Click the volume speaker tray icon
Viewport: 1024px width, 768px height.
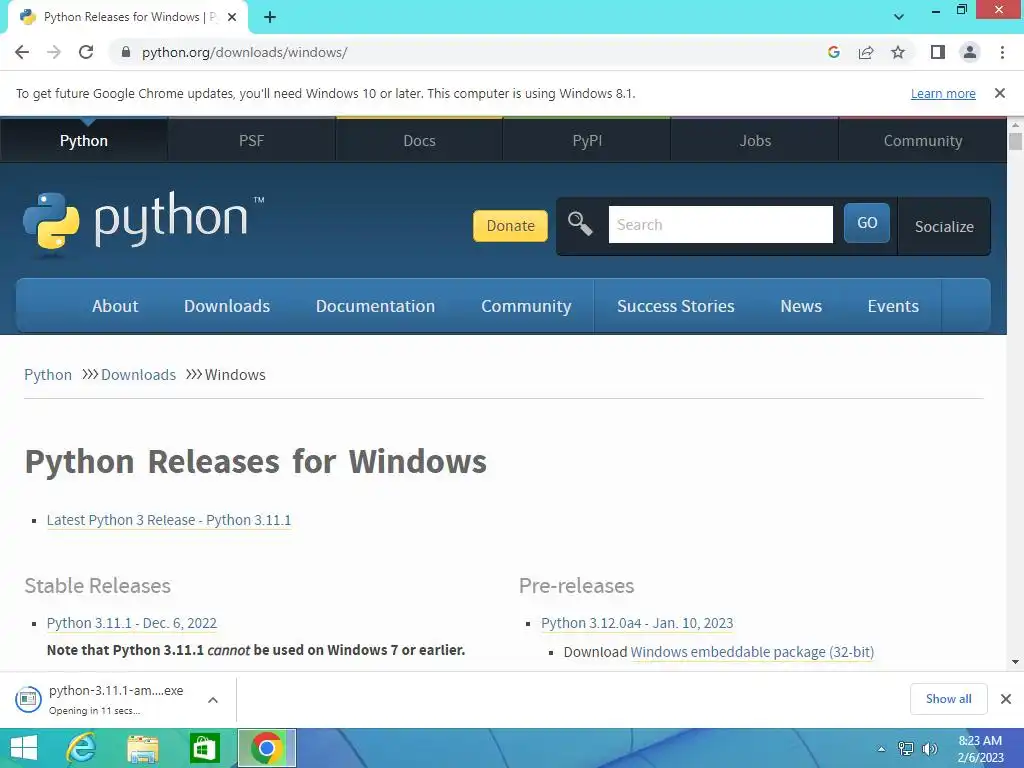tap(929, 749)
